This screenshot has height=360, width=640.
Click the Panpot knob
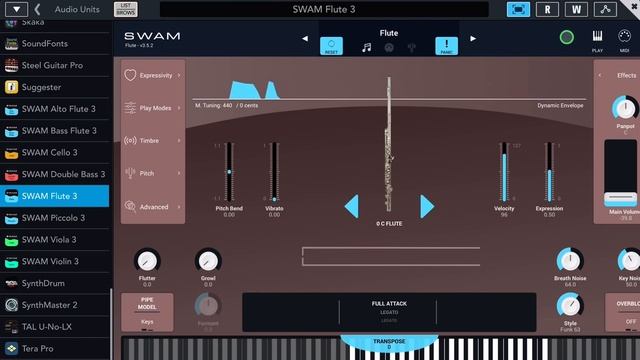(x=625, y=108)
